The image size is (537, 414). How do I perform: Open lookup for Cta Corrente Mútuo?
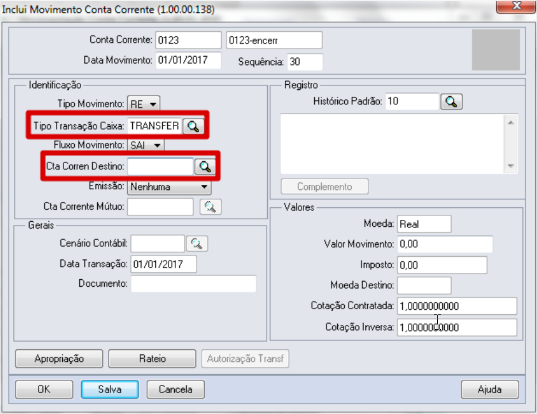210,207
